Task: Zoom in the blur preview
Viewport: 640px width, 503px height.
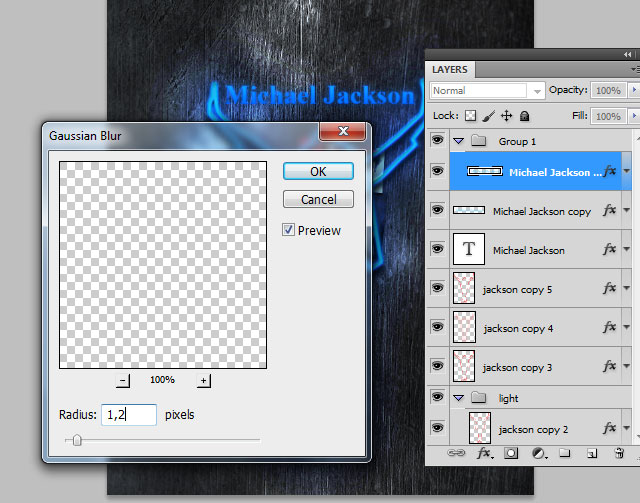Action: click(x=204, y=381)
